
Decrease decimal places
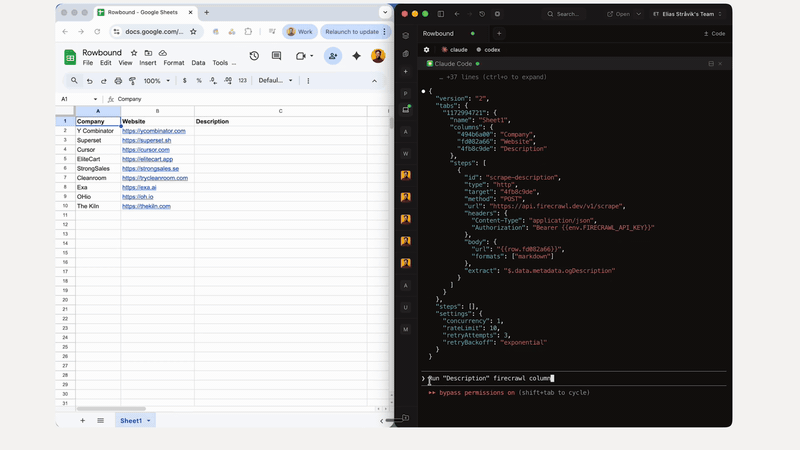pos(213,81)
